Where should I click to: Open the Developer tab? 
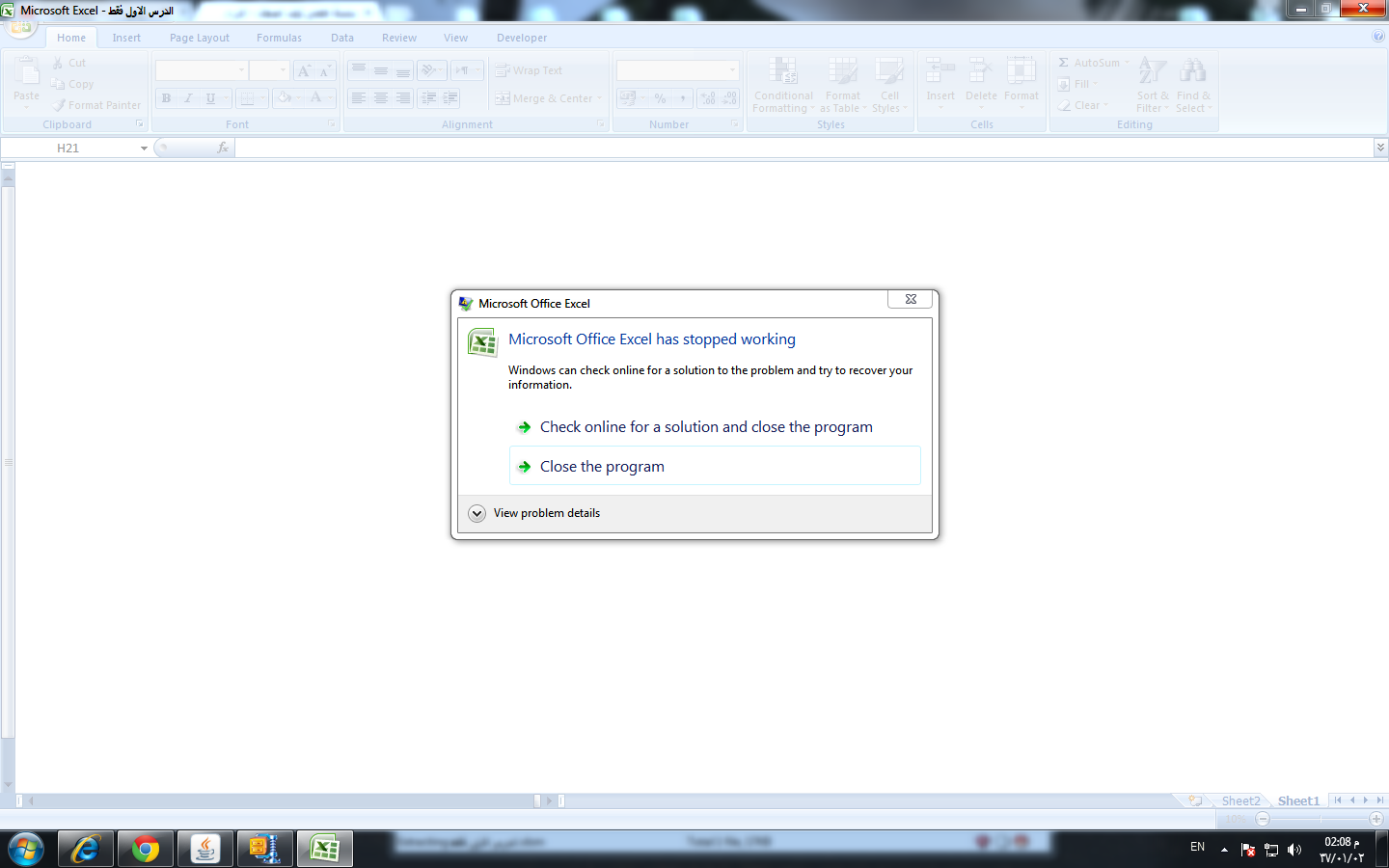[522, 38]
